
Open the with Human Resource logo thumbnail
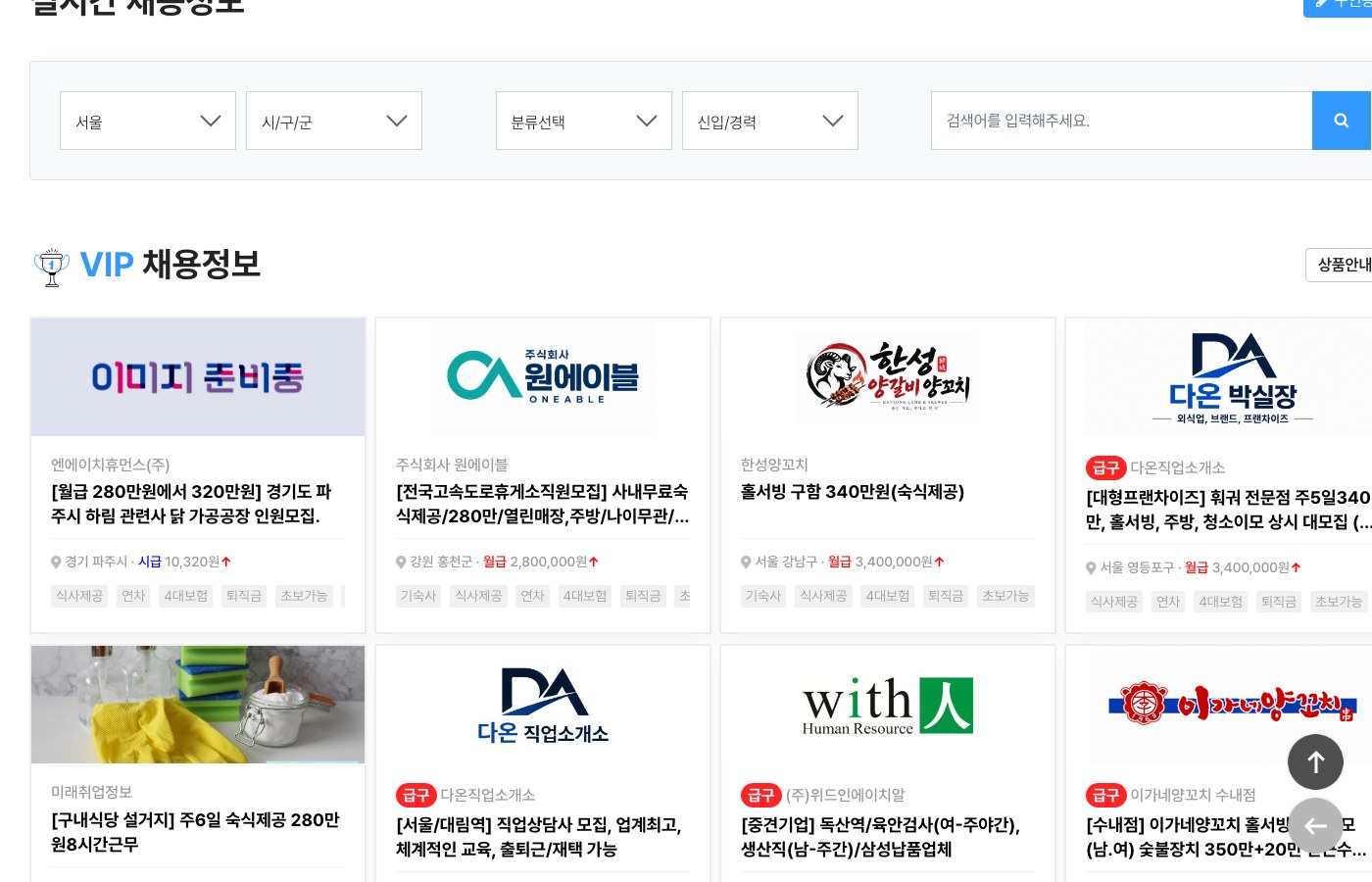[888, 706]
